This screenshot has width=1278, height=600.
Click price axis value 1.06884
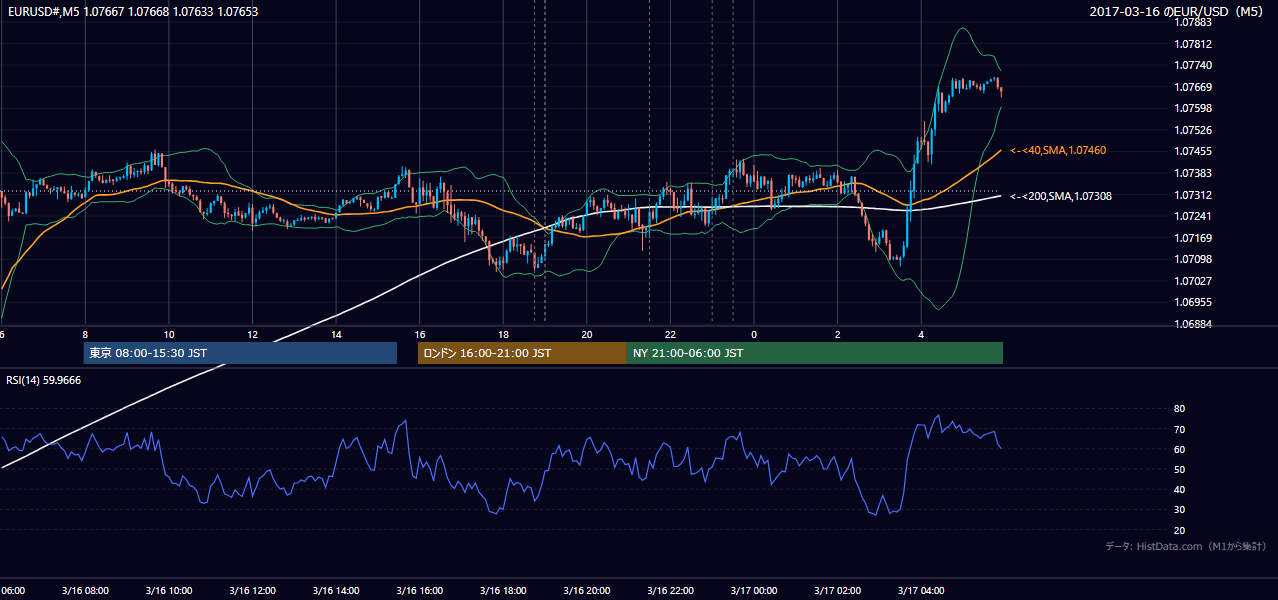pyautogui.click(x=1194, y=324)
